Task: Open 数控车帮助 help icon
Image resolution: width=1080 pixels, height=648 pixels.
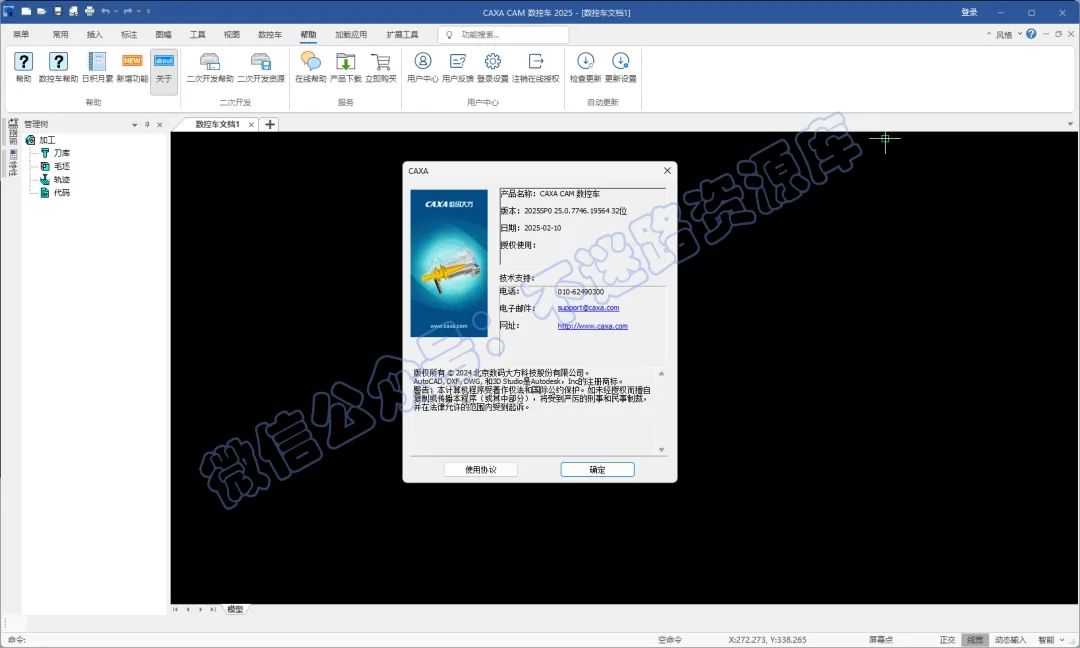Action: [59, 62]
